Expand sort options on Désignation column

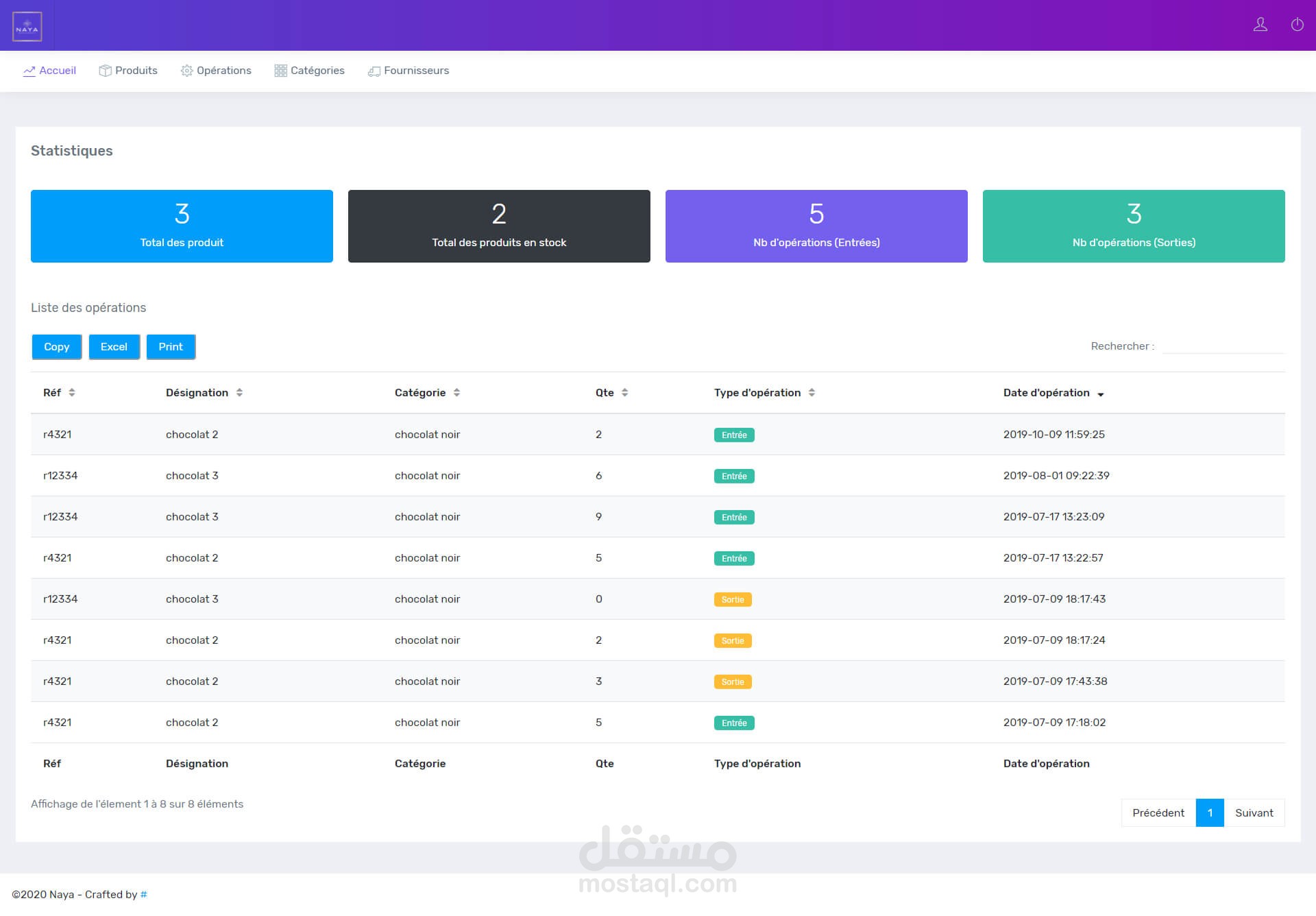click(x=239, y=393)
